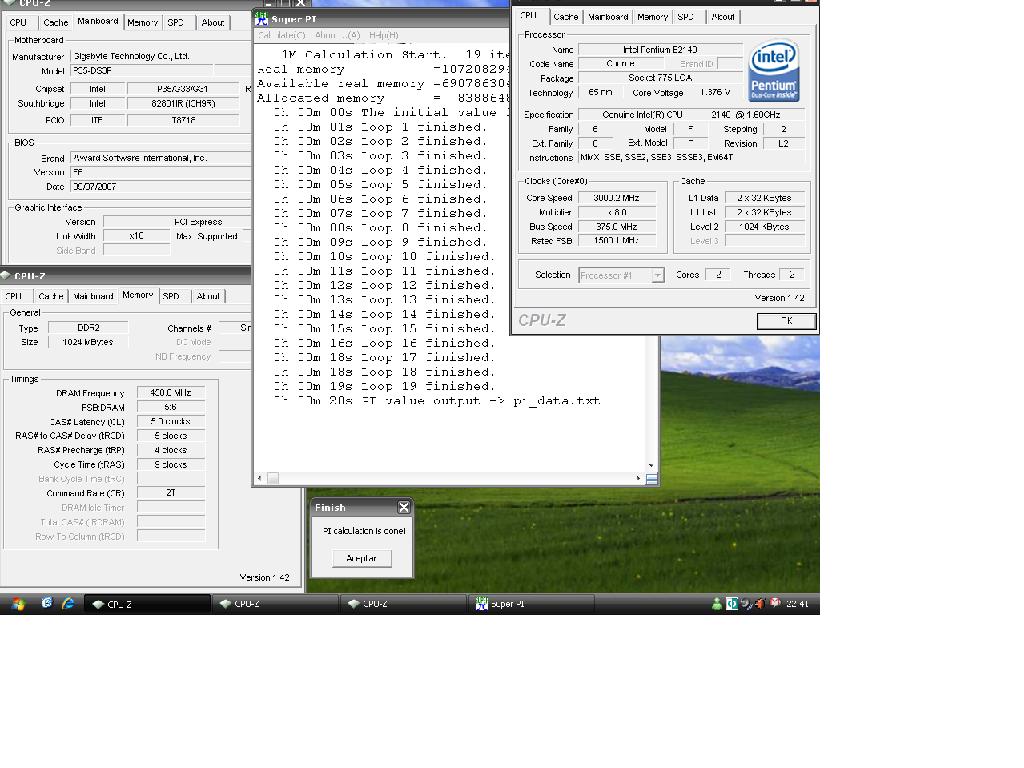This screenshot has width=1024, height=768.
Task: Click the BIOS Date field
Action: click(161, 187)
